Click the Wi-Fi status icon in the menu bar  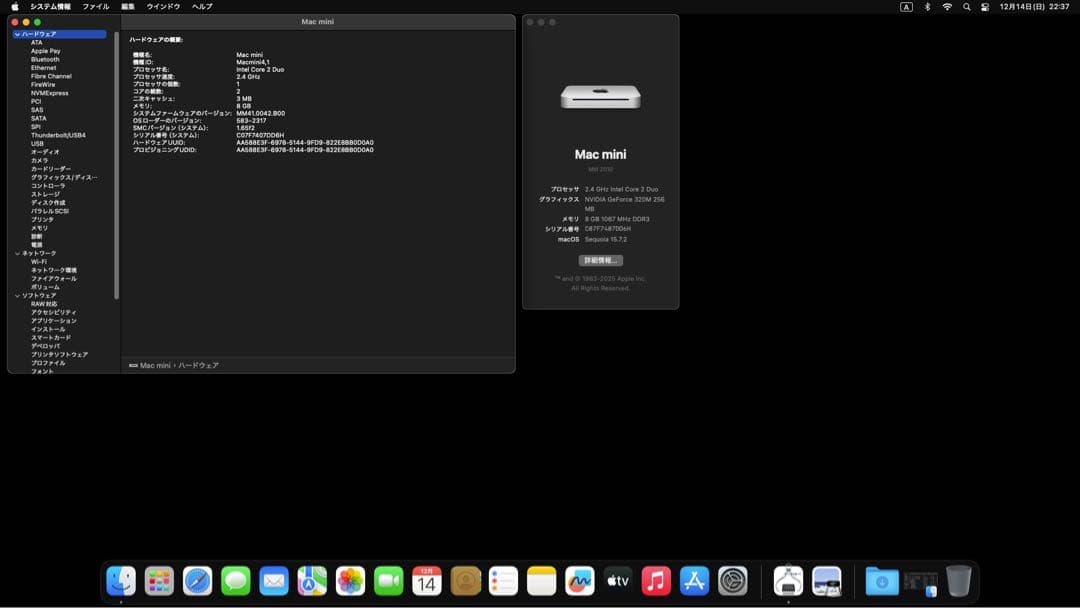point(947,6)
